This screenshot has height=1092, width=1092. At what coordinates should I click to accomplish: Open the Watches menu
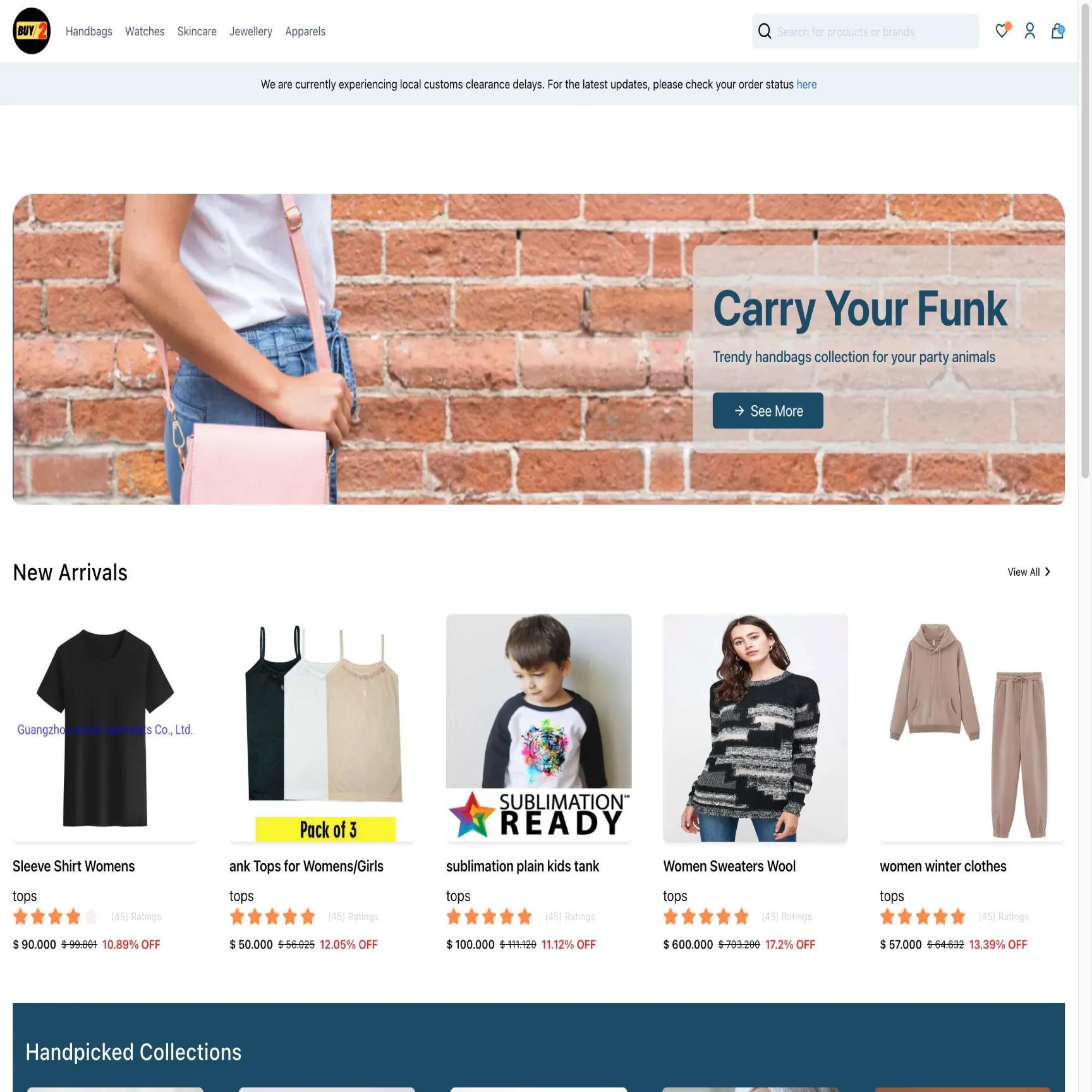[145, 31]
